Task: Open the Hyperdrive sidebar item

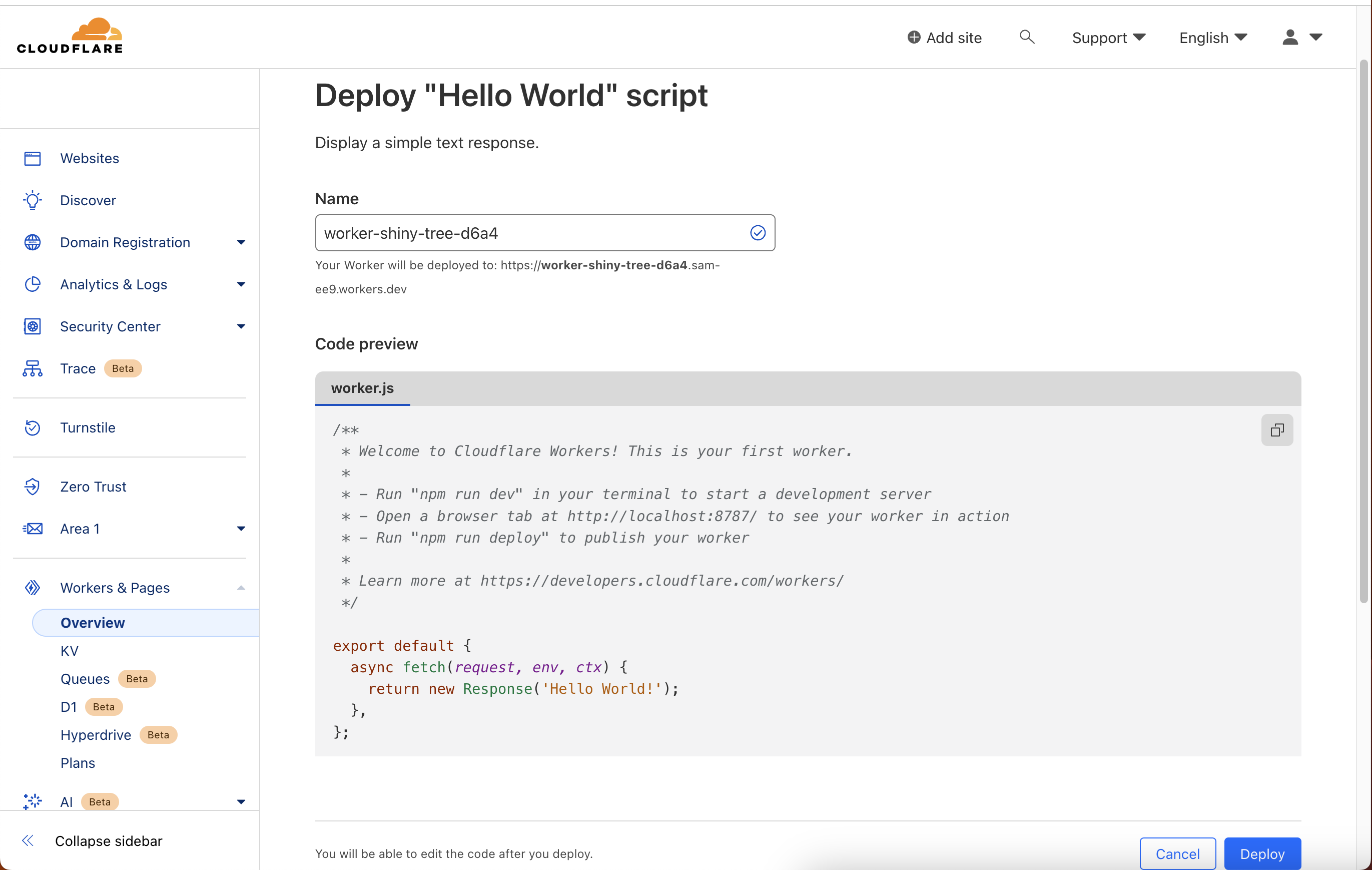Action: pos(96,735)
